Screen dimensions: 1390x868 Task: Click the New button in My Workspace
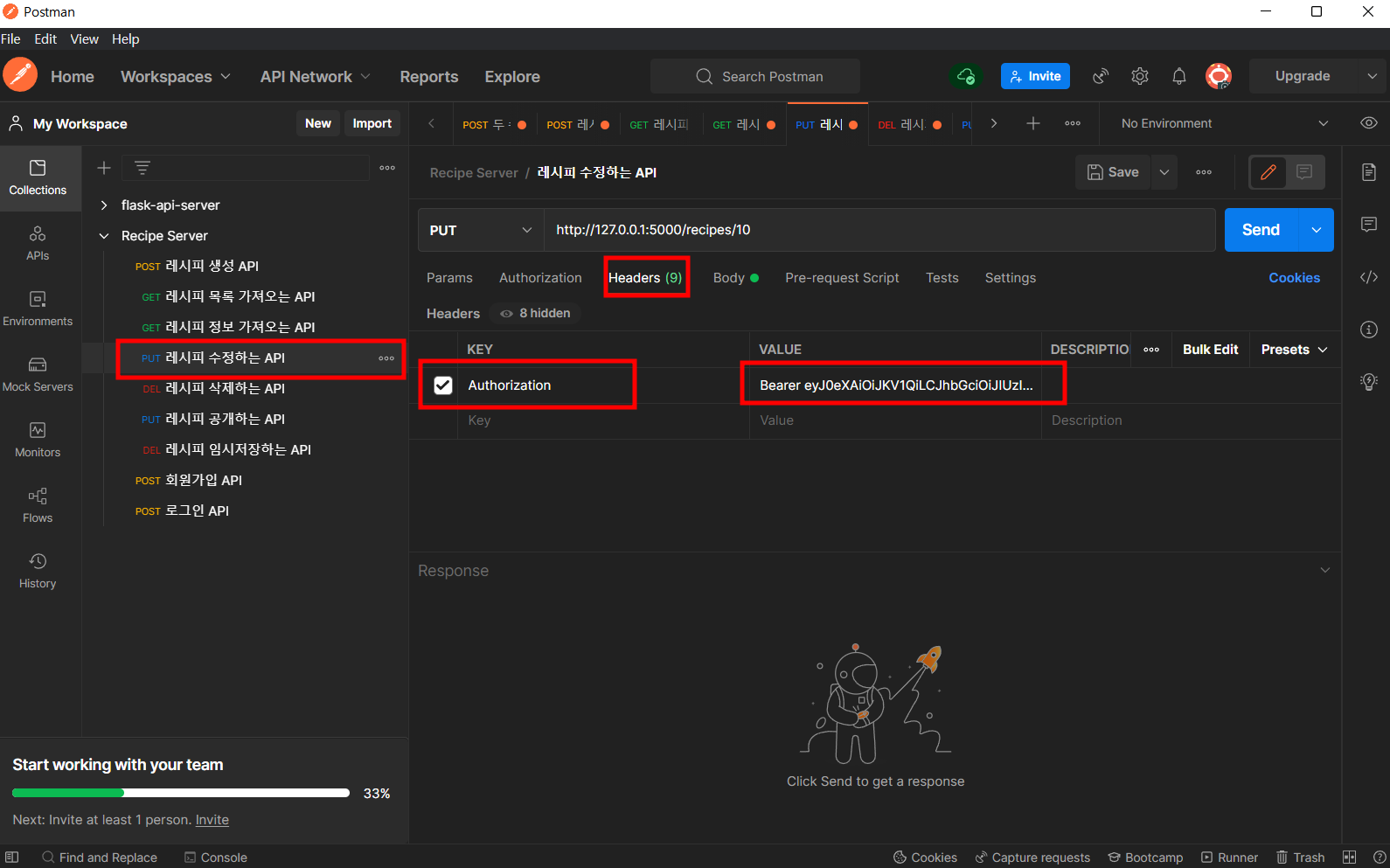pyautogui.click(x=318, y=123)
